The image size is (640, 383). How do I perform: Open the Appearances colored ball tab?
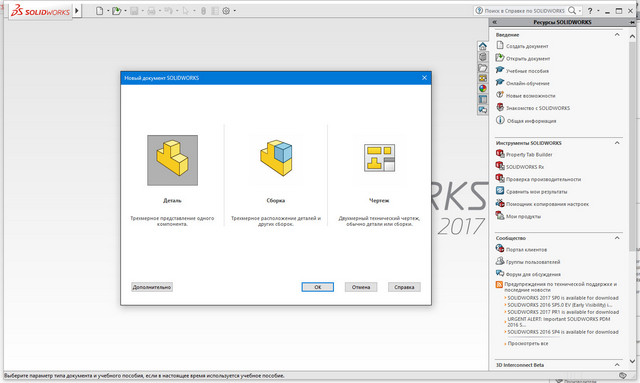[x=482, y=88]
